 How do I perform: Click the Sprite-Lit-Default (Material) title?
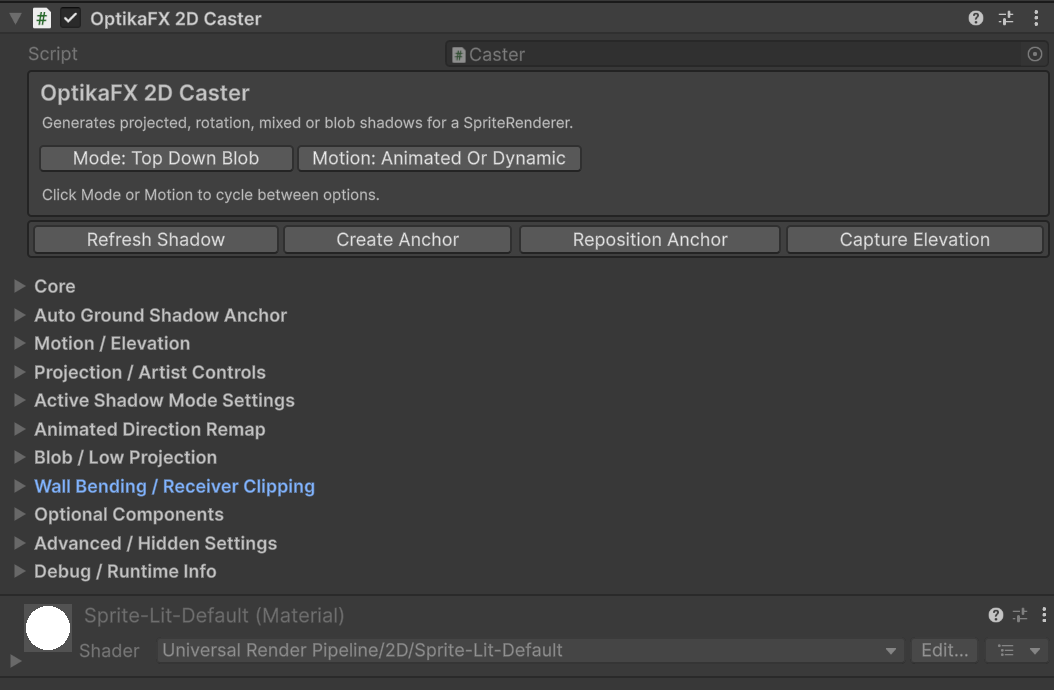click(214, 615)
